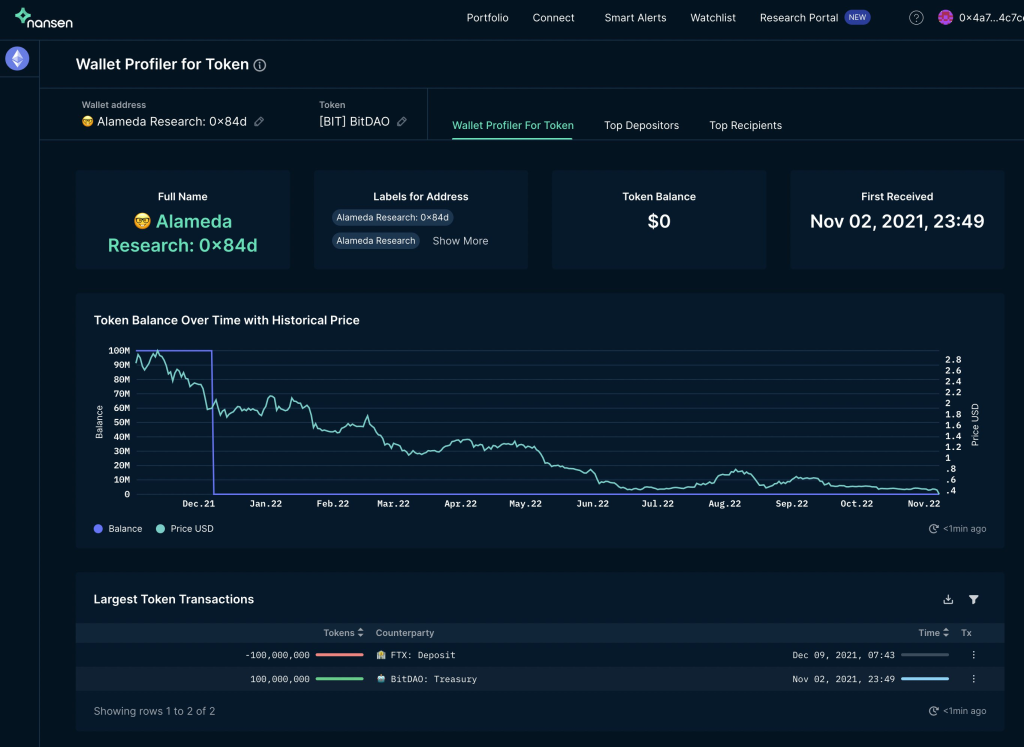Click the BitDAO Treasury counterparty icon
The width and height of the screenshot is (1024, 747).
(x=381, y=679)
